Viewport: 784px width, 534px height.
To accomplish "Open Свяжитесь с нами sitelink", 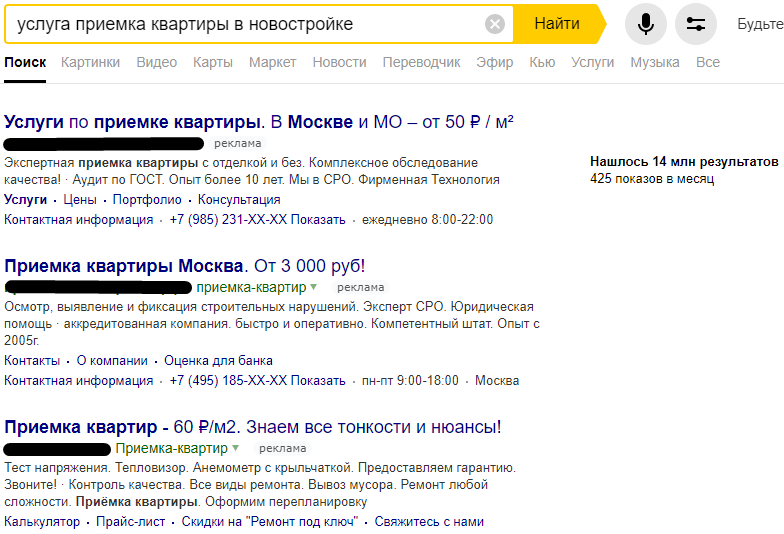I will [429, 522].
